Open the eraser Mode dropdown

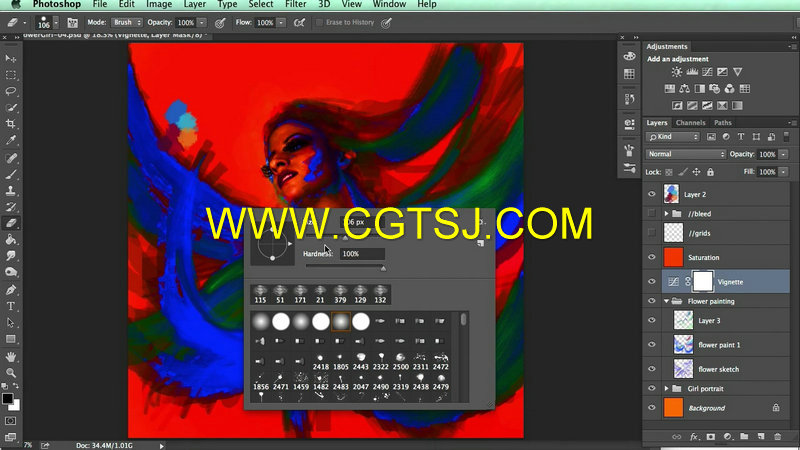(127, 22)
